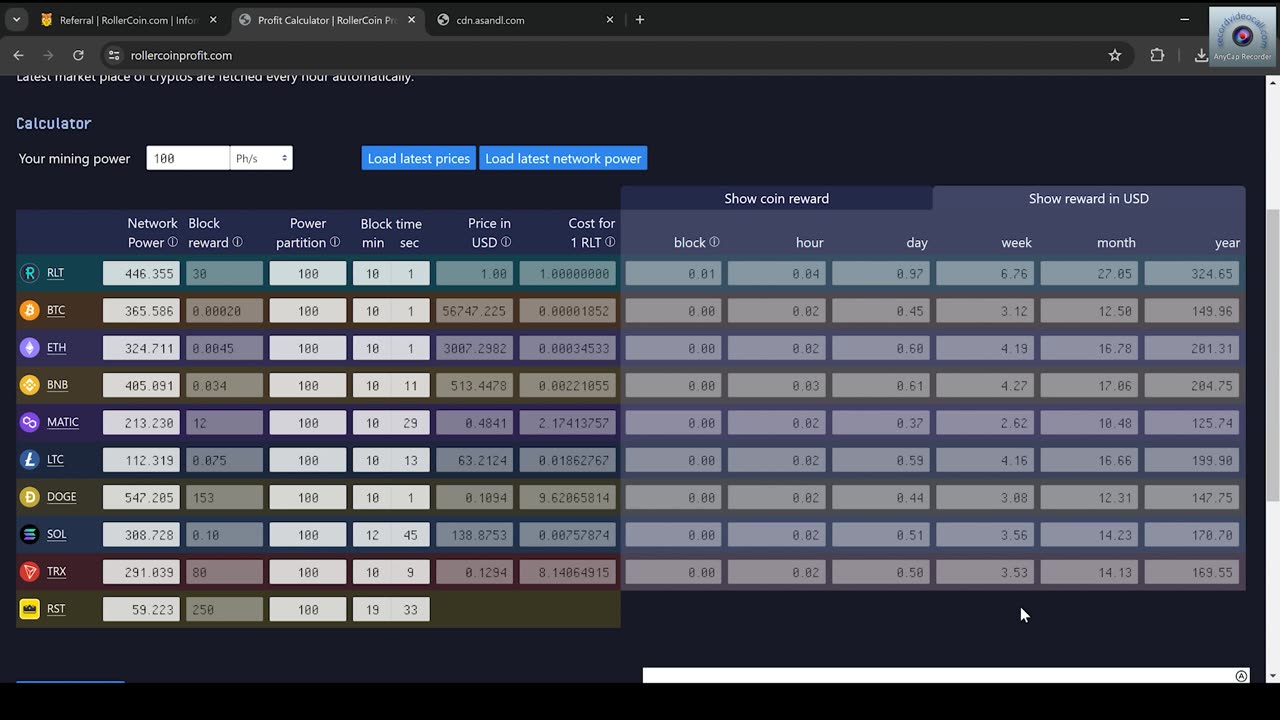Viewport: 1280px width, 720px height.
Task: Open the BTC coin link
Action: tap(56, 310)
